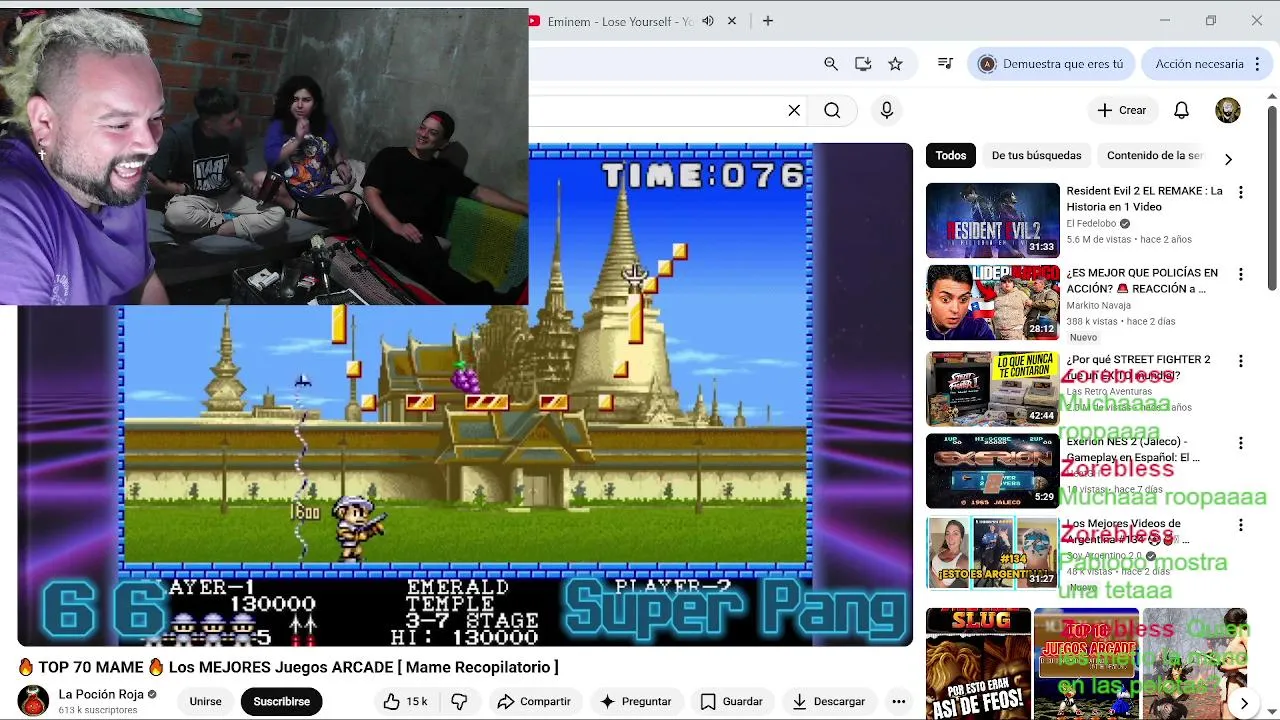Open options for Street Fighter 2 video
The image size is (1280, 720).
1240,361
